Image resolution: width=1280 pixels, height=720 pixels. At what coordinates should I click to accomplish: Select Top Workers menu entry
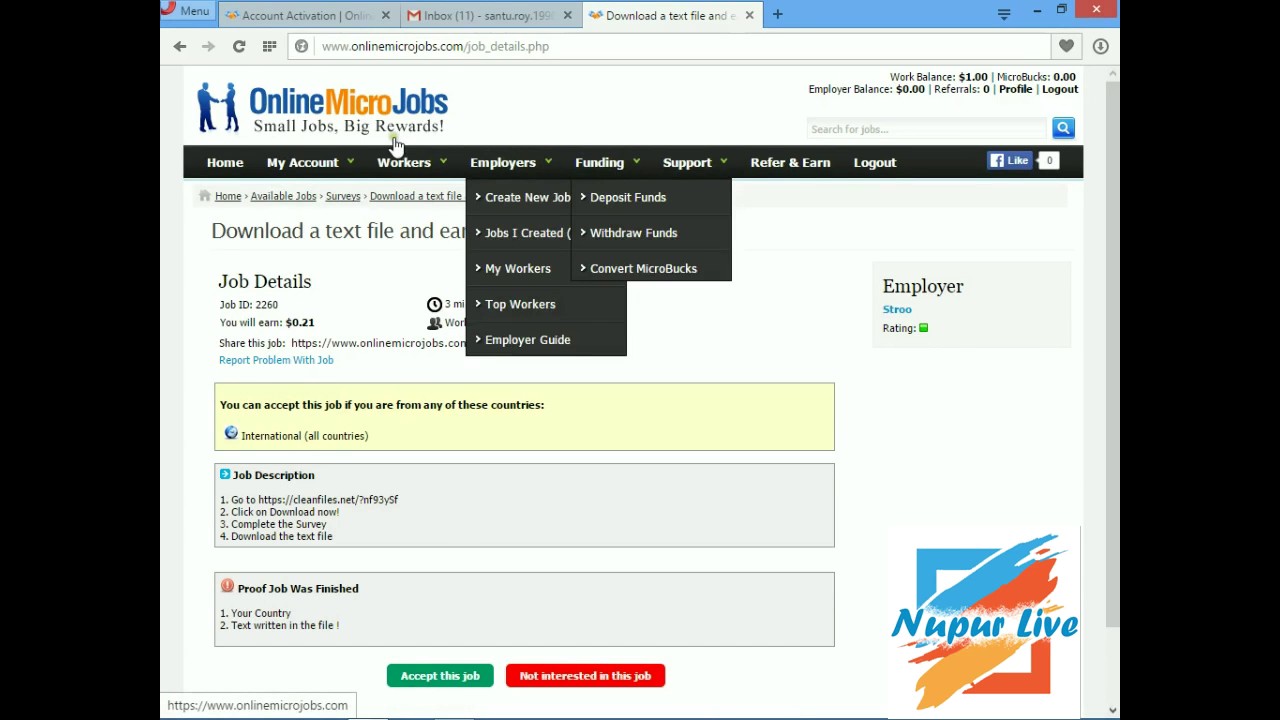(546, 304)
